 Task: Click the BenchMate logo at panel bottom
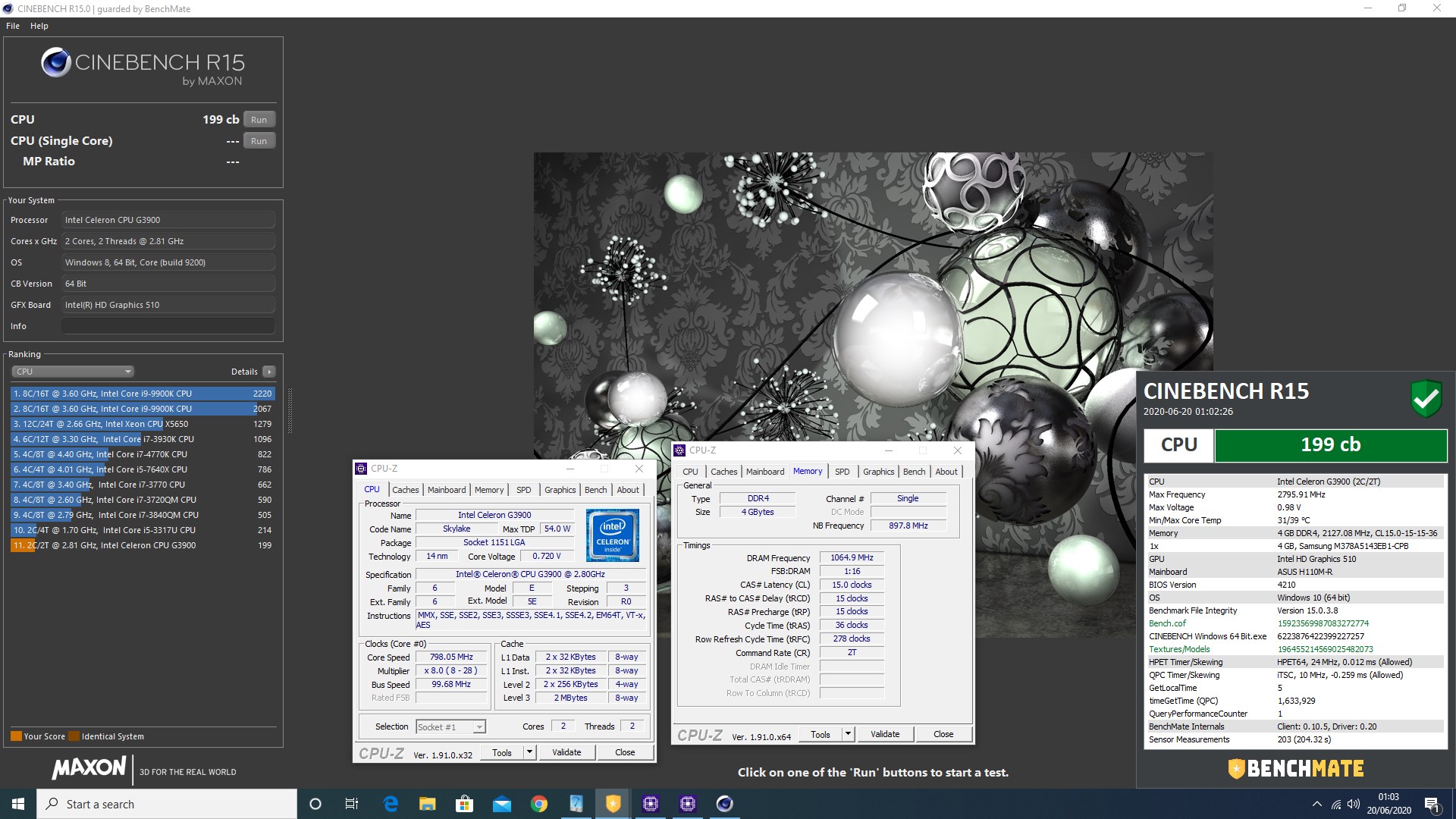1295,769
